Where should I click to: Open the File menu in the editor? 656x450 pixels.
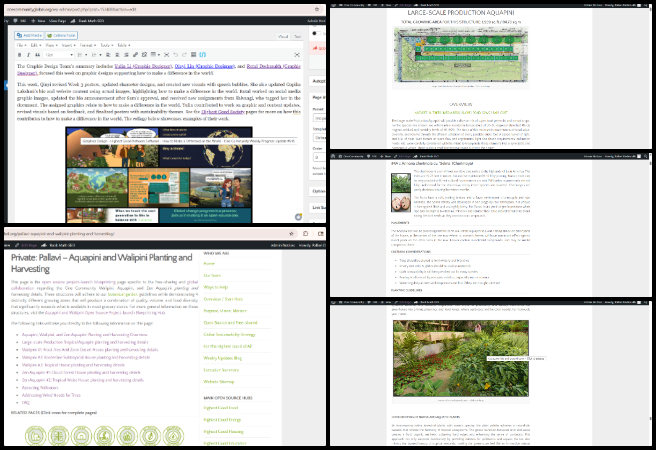[21, 45]
